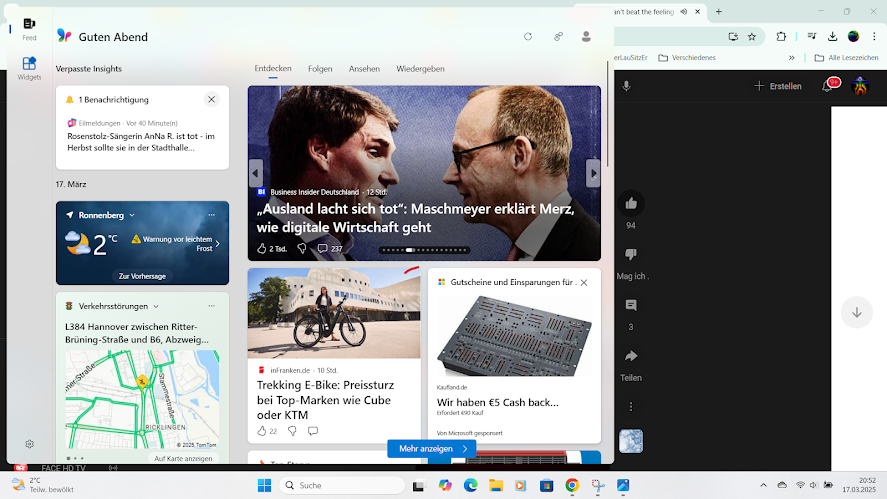Click the widgets panel scrollbar
The width and height of the screenshot is (887, 499).
[608, 113]
